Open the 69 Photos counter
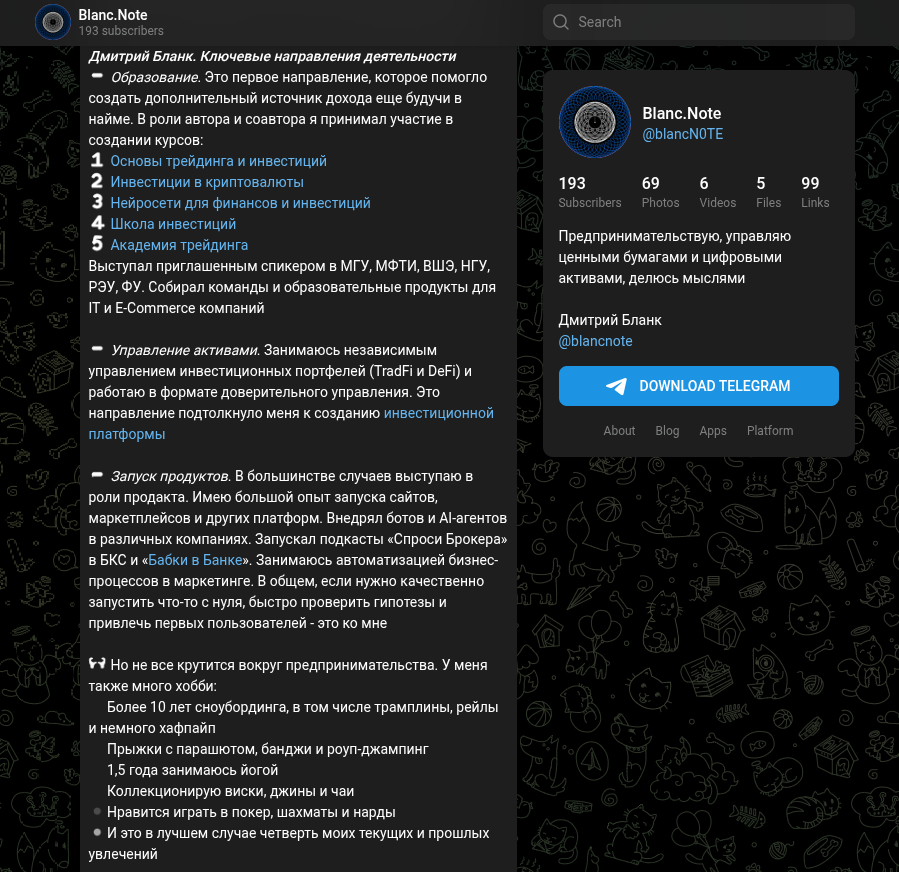The width and height of the screenshot is (899, 872). [x=660, y=192]
